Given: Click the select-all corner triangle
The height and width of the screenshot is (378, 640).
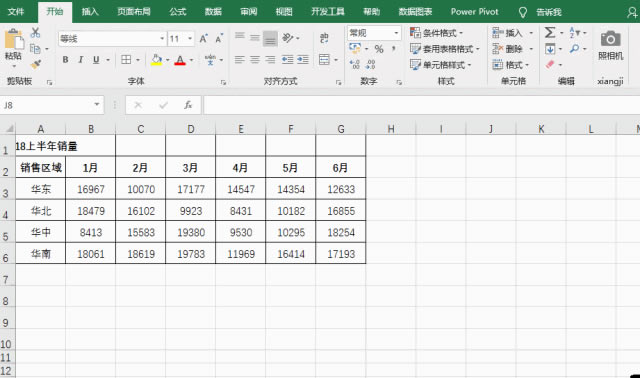Looking at the screenshot, I should click(9, 129).
